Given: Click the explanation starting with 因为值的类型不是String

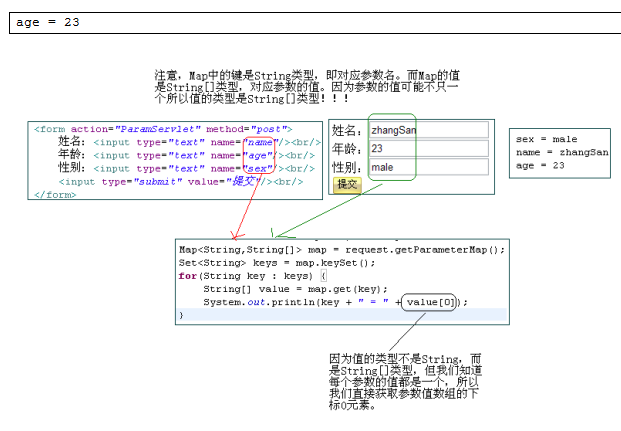Looking at the screenshot, I should pyautogui.click(x=406, y=382).
